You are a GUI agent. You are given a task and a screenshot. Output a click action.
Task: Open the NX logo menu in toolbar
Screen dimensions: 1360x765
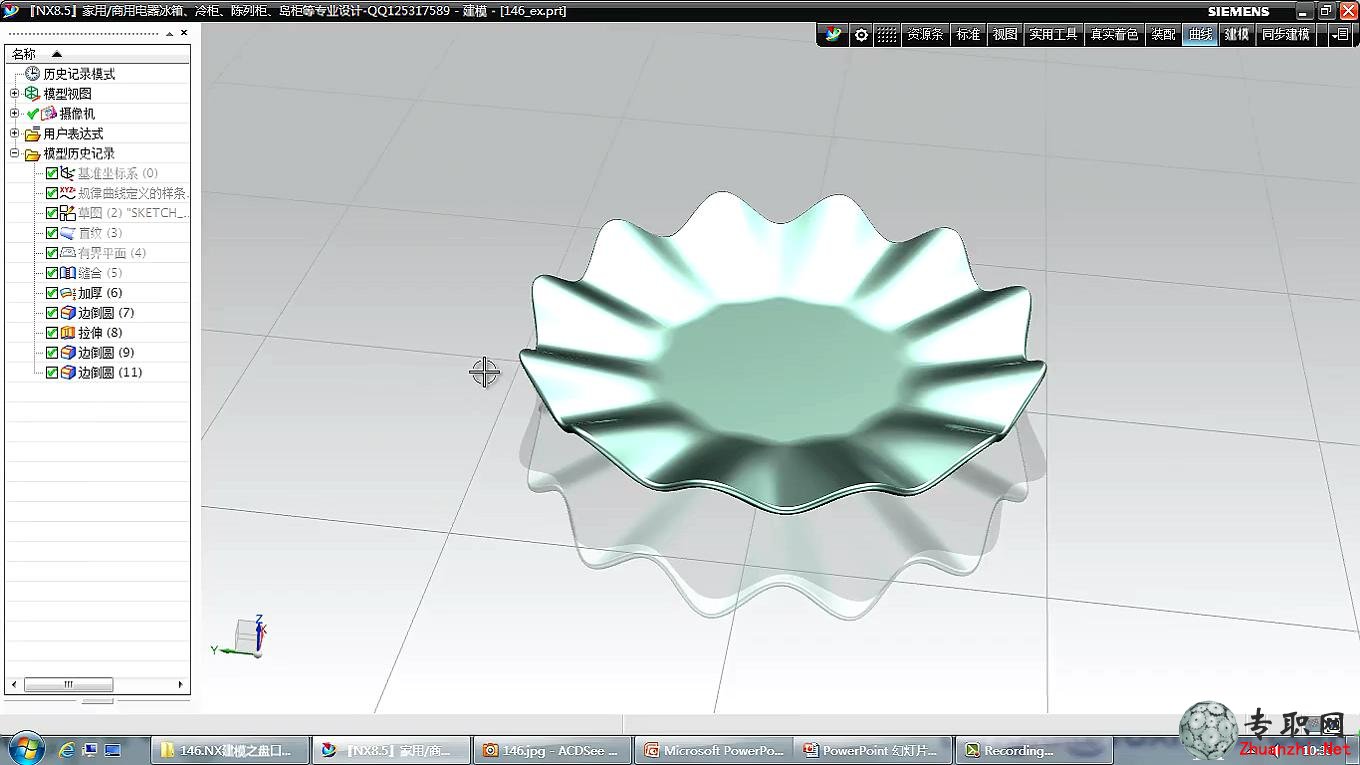coord(834,34)
